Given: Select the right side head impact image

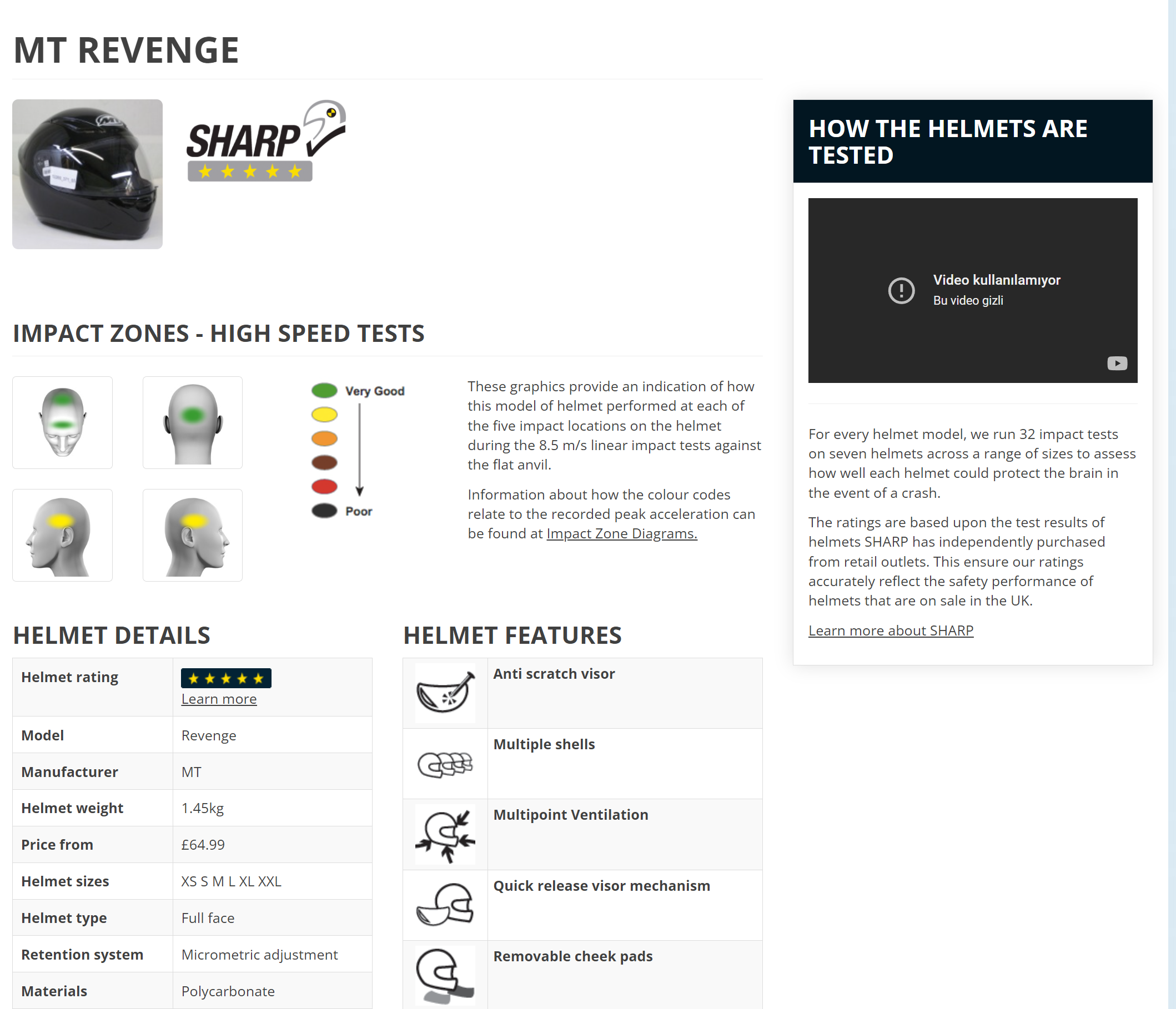Looking at the screenshot, I should pos(193,535).
